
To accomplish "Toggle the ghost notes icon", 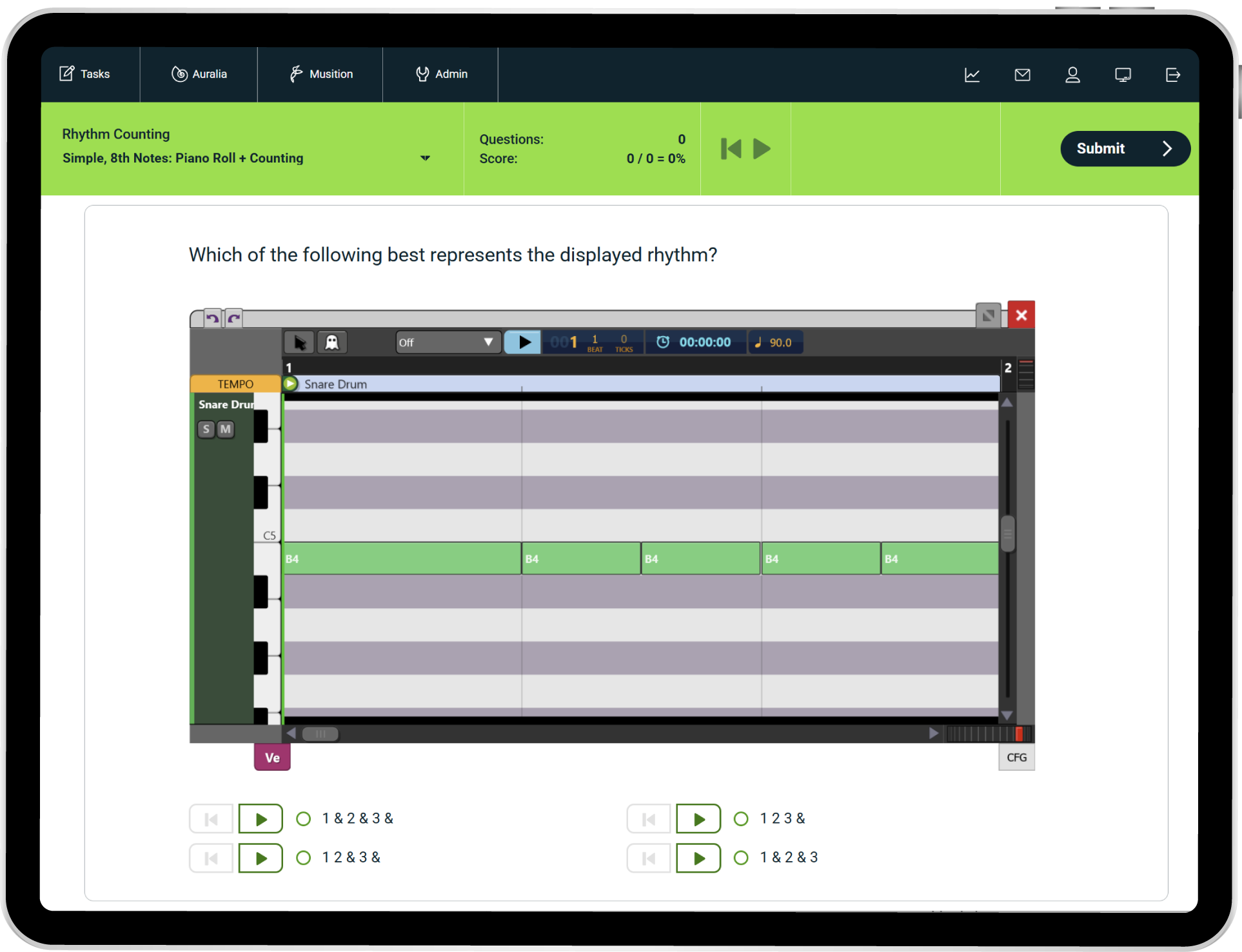I will tap(332, 342).
